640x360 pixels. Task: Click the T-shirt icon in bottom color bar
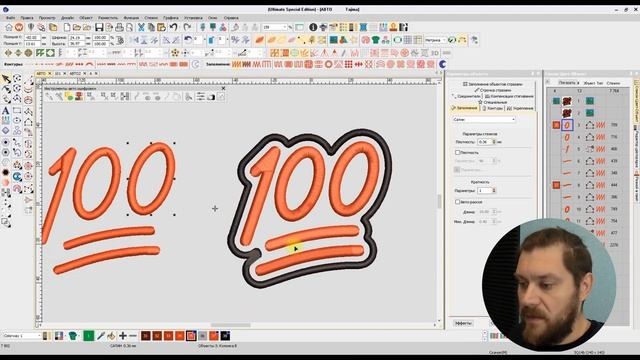pos(73,336)
